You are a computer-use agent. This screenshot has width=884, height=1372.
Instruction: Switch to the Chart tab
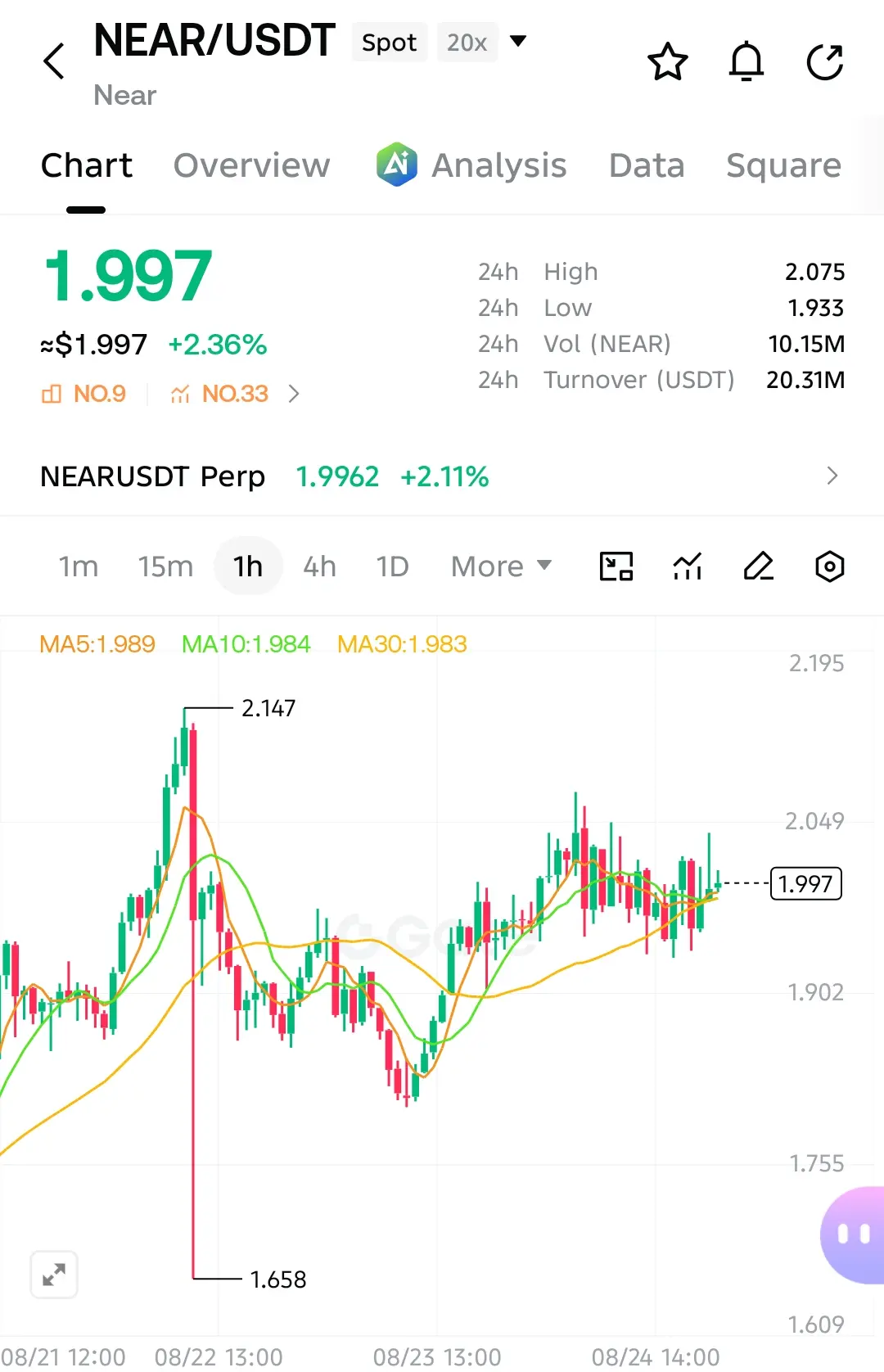point(87,165)
